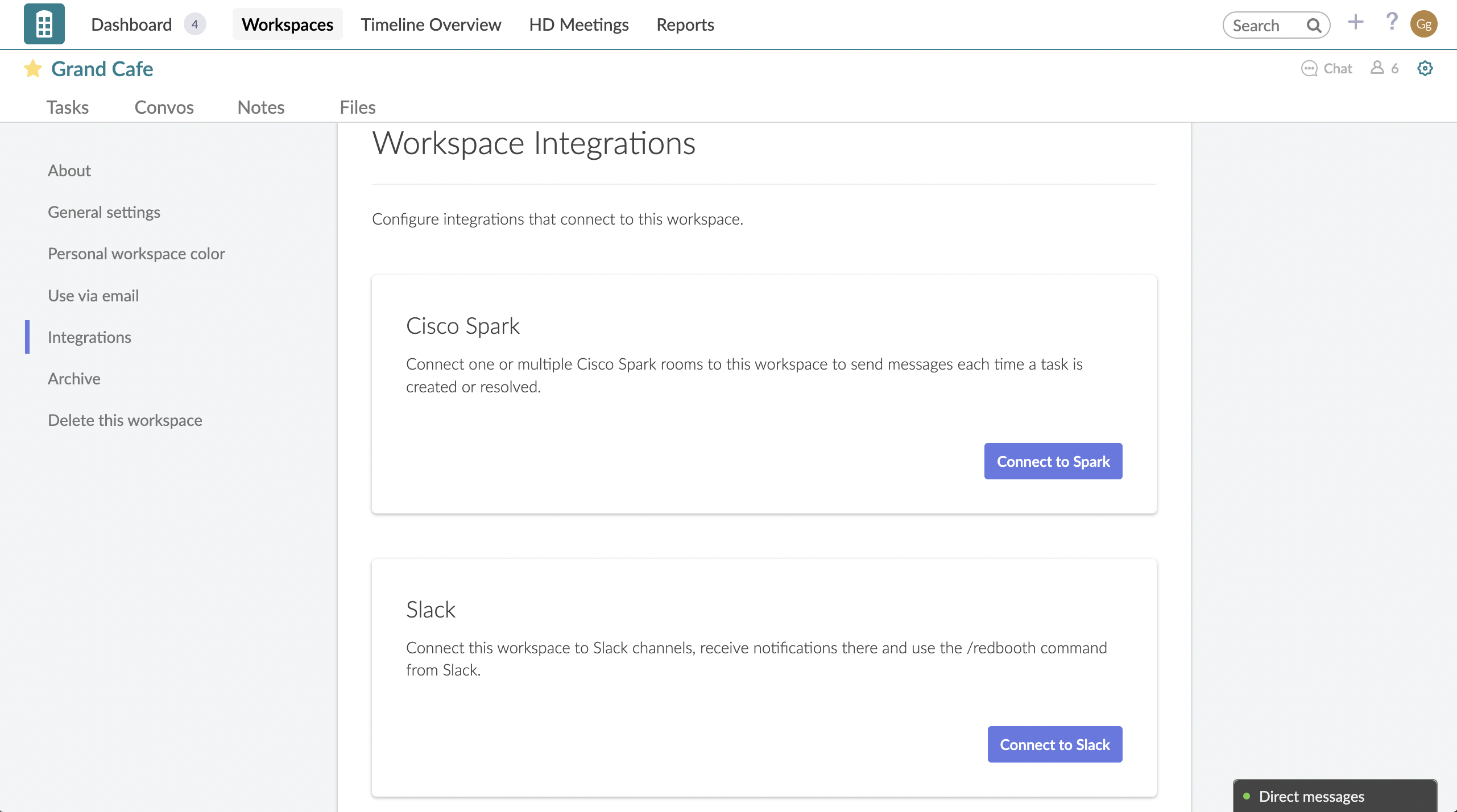Expand the Direct messages panel

click(x=1335, y=796)
